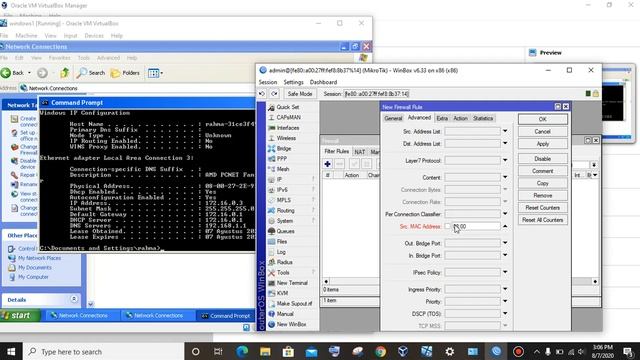Click Src. MAC Address input field
The height and width of the screenshot is (360, 640).
point(476,226)
